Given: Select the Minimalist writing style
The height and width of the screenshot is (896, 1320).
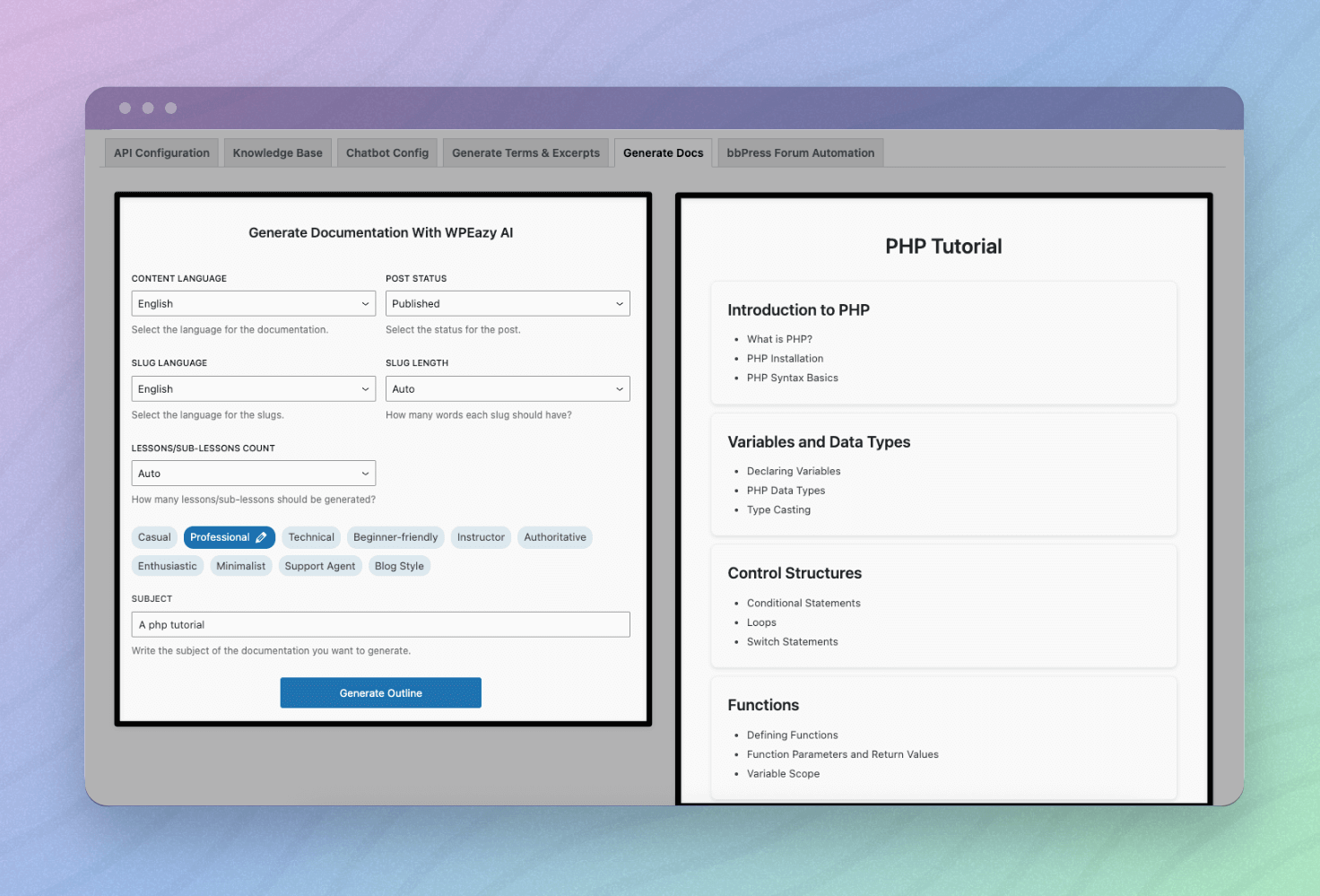Looking at the screenshot, I should tap(240, 565).
